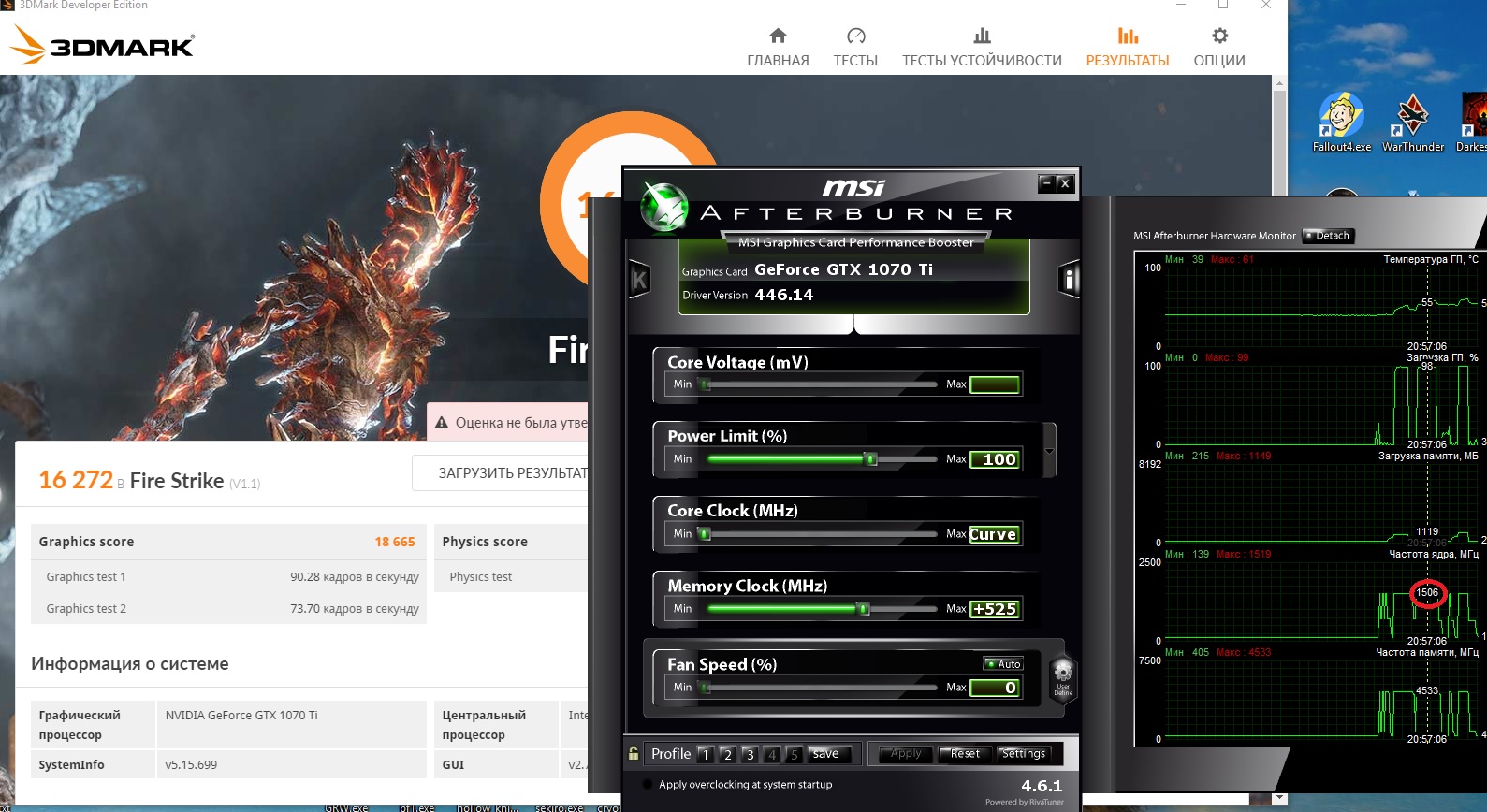This screenshot has width=1487, height=812.
Task: Launch the Fallout4.exe desktop shortcut
Action: coord(1341,123)
